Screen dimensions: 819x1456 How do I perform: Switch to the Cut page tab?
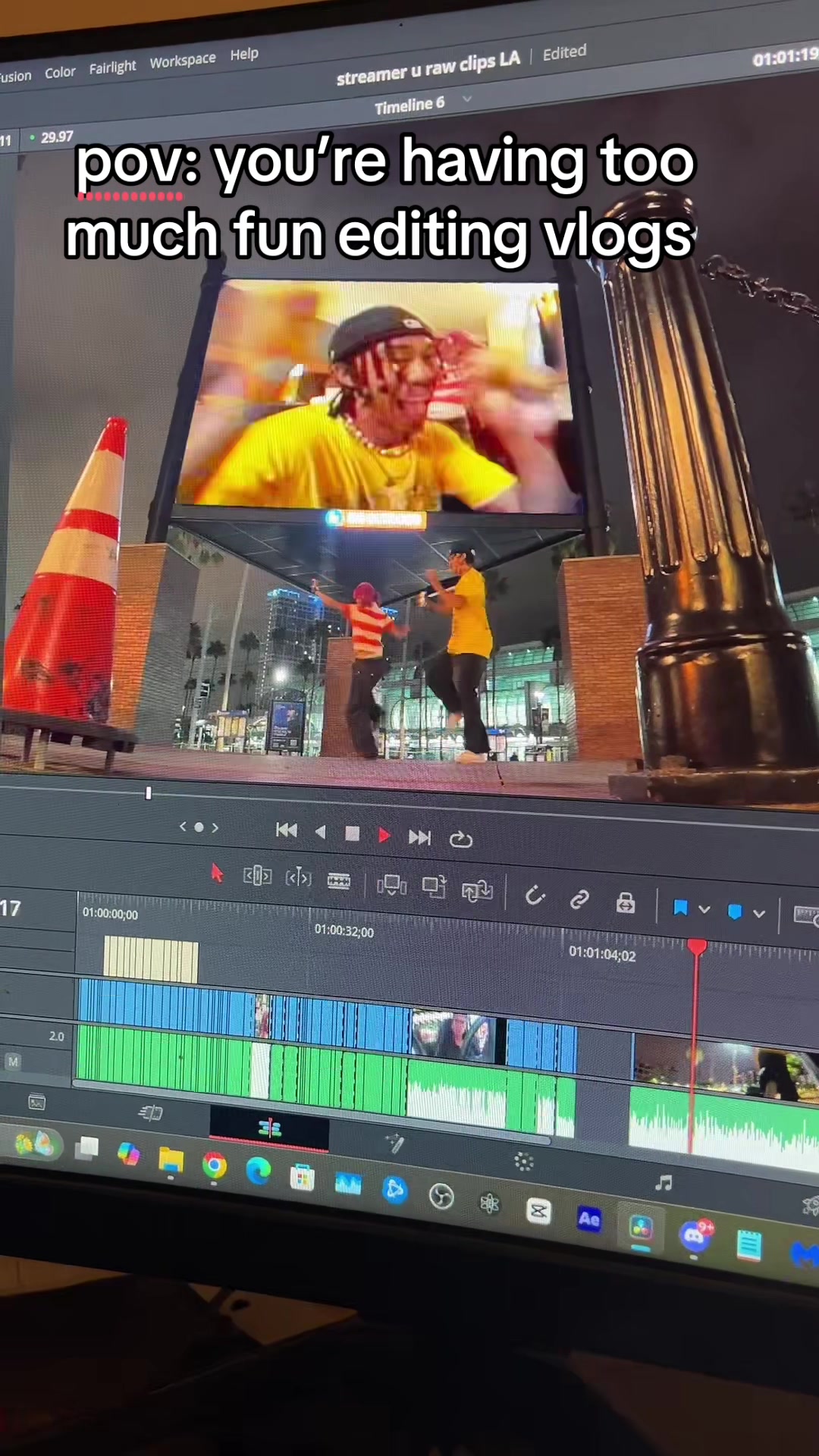point(151,1112)
